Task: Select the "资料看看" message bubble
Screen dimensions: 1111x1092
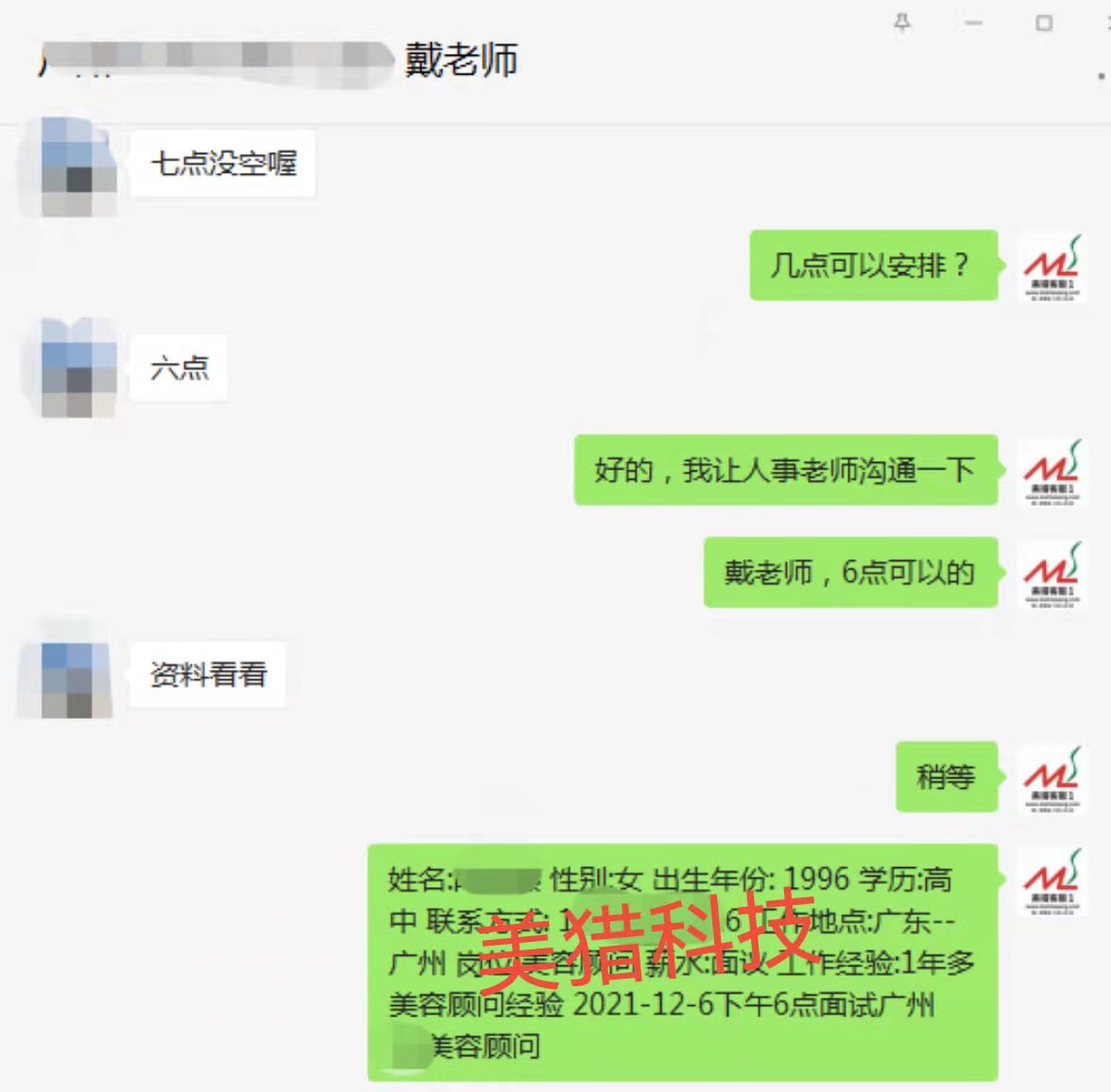Action: 208,674
